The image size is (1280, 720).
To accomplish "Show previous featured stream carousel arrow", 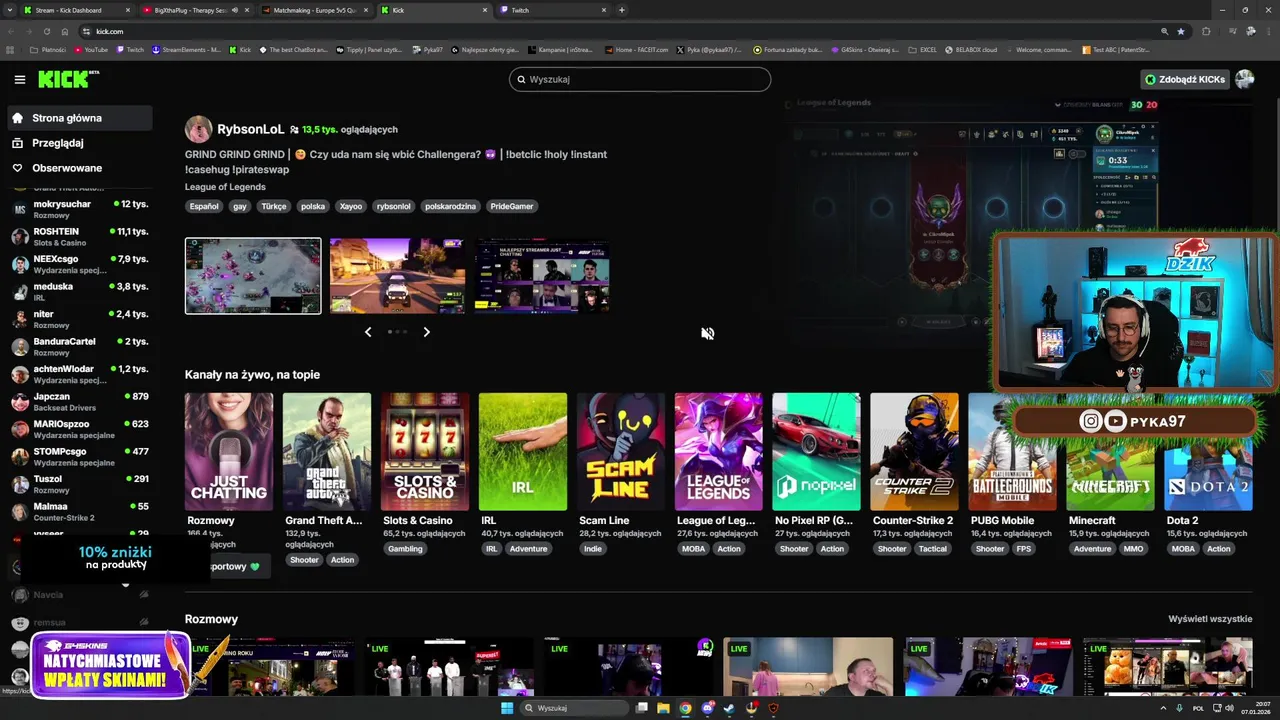I will point(368,332).
